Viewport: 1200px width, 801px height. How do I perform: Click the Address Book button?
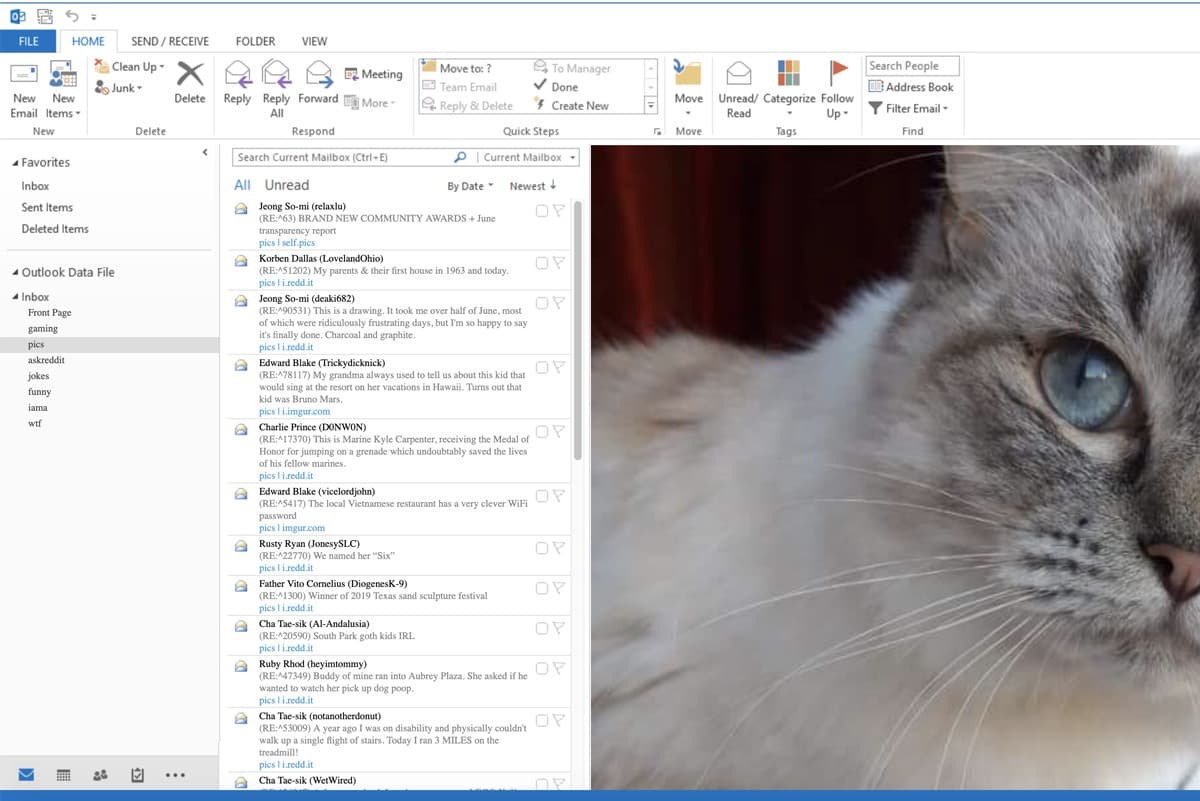pyautogui.click(x=910, y=87)
